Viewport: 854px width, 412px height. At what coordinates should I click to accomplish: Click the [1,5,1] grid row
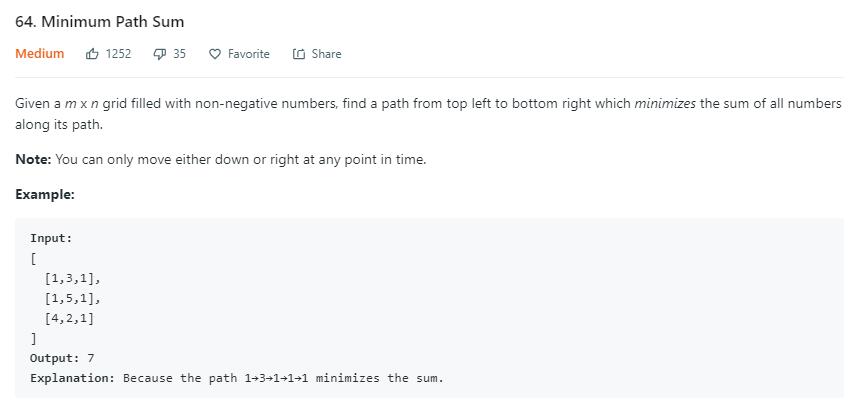point(73,299)
